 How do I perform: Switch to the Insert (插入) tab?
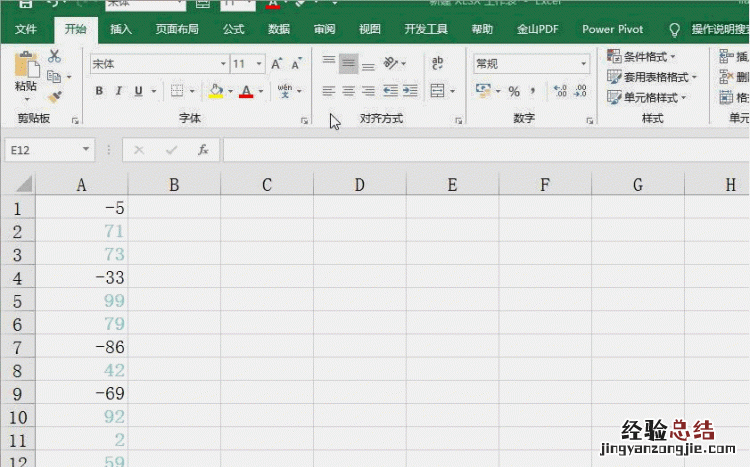pyautogui.click(x=120, y=30)
